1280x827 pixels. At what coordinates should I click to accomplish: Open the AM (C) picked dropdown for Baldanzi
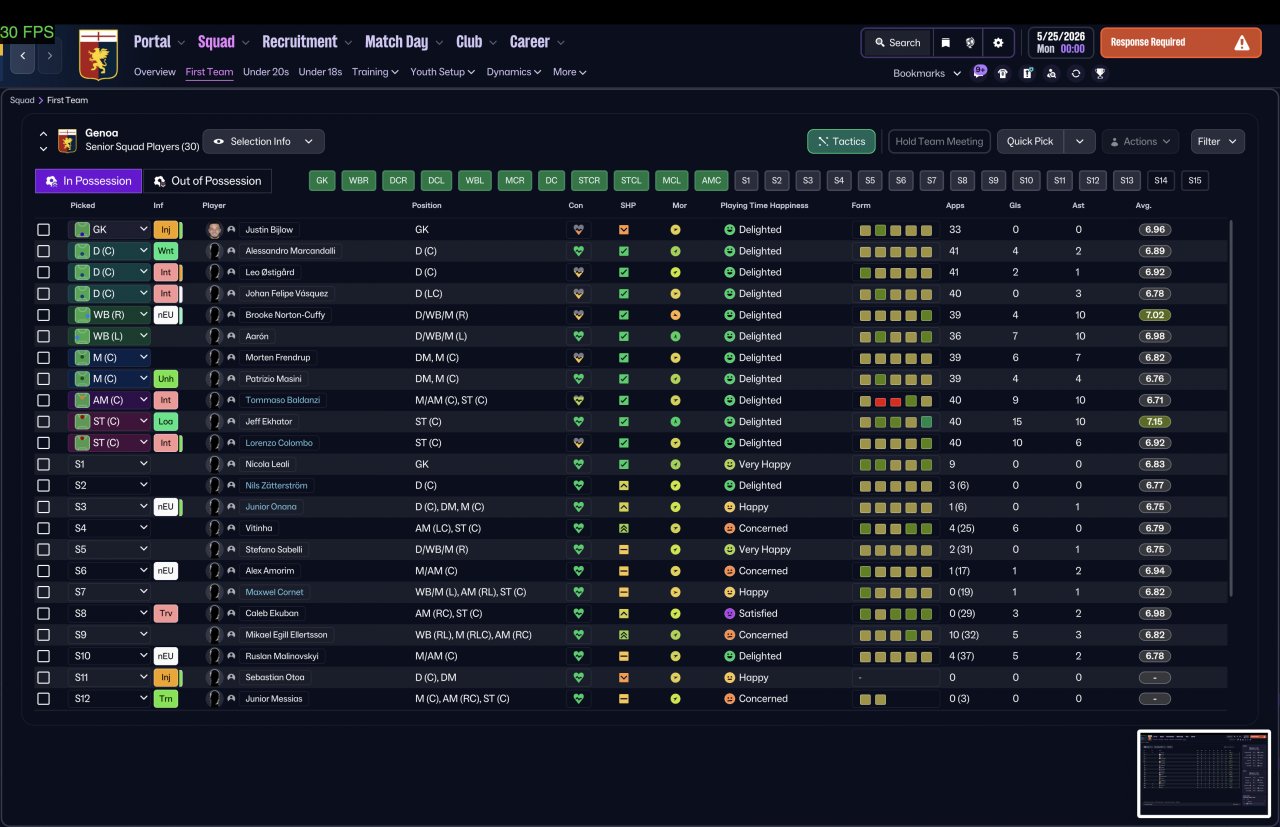pyautogui.click(x=110, y=400)
